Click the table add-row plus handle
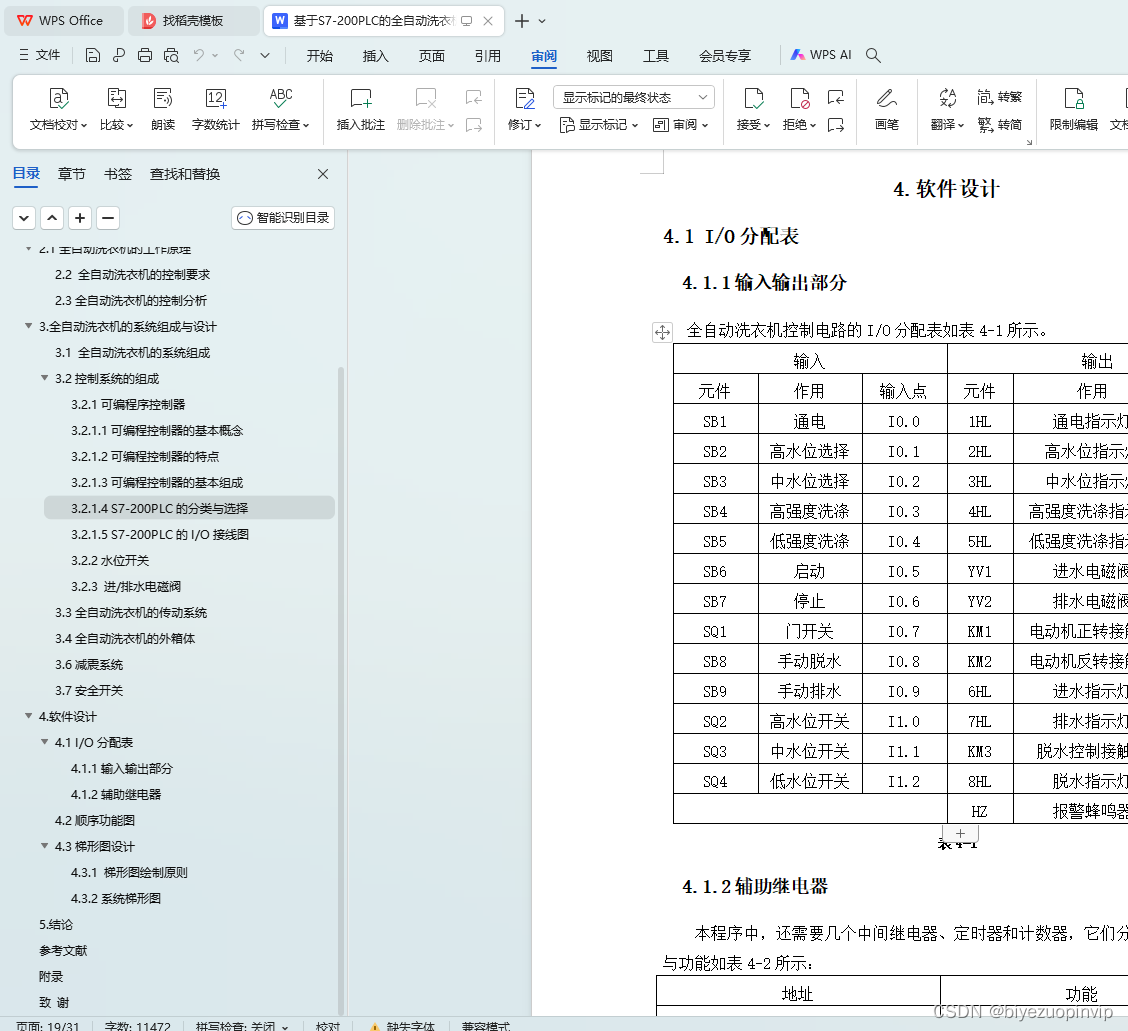 click(960, 833)
